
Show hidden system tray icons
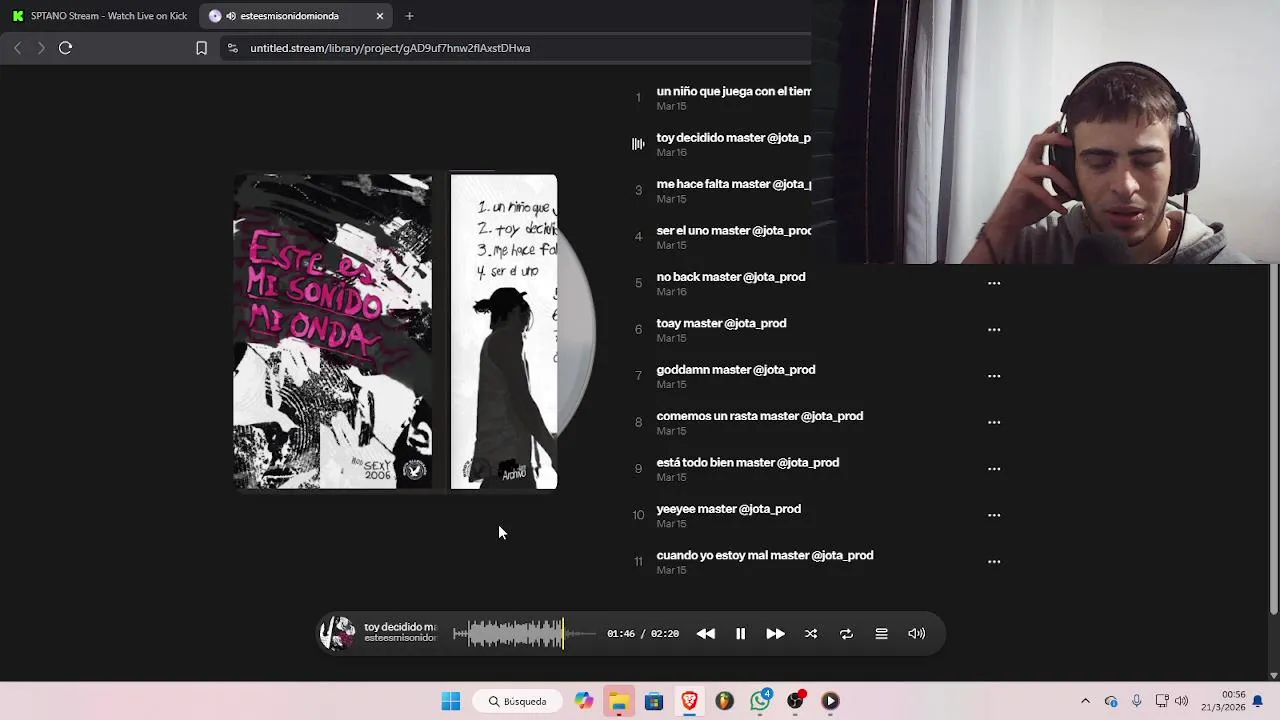tap(1085, 701)
